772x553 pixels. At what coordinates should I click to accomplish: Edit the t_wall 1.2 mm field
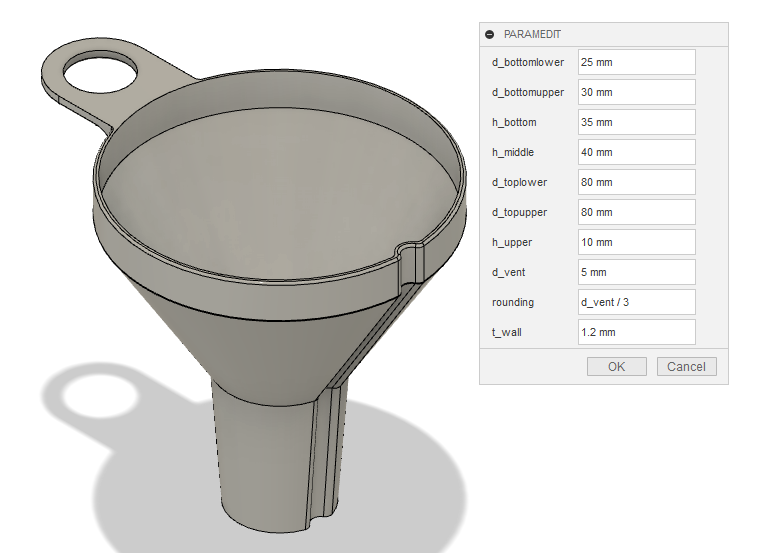coord(637,332)
